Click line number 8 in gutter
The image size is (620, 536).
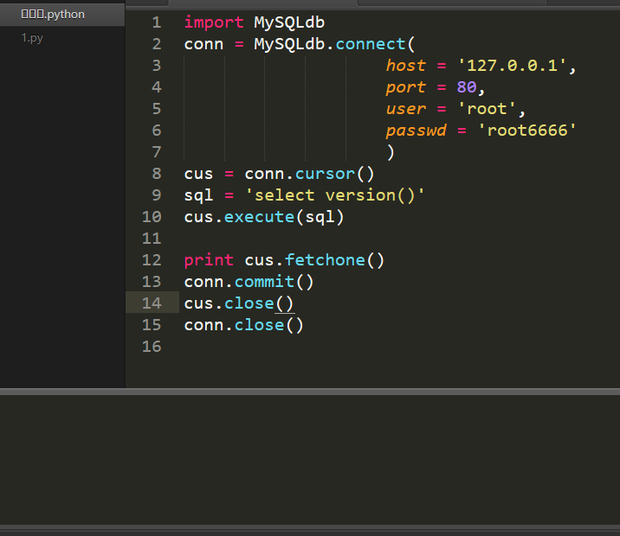[155, 173]
